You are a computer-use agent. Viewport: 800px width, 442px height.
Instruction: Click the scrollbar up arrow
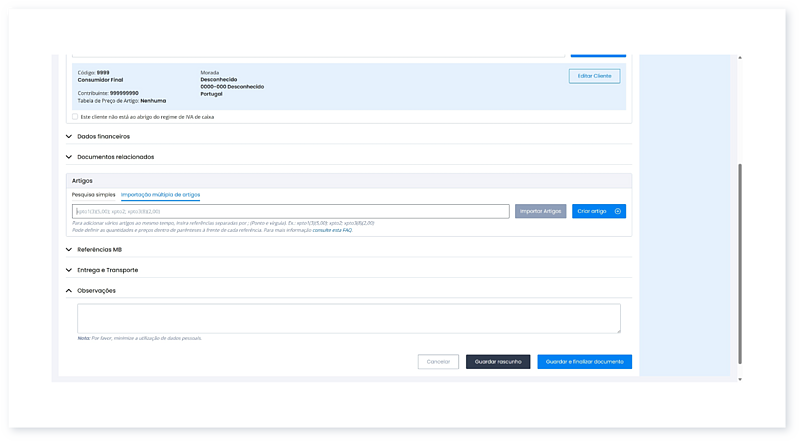(x=739, y=58)
